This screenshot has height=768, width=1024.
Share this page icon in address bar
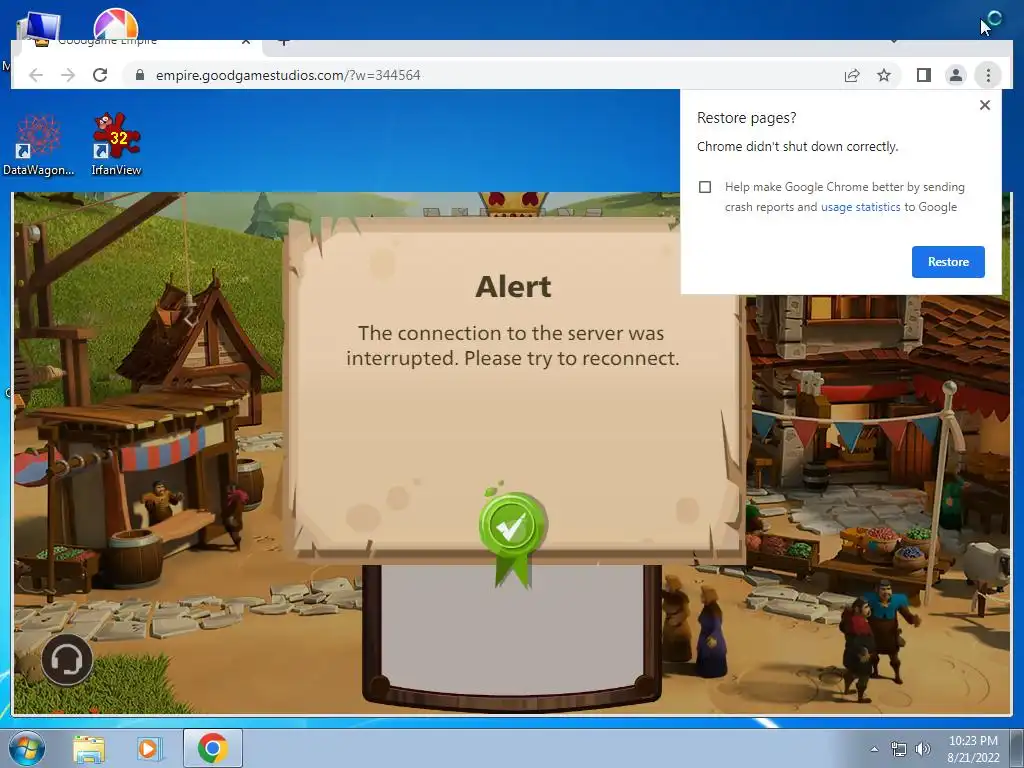coord(852,75)
